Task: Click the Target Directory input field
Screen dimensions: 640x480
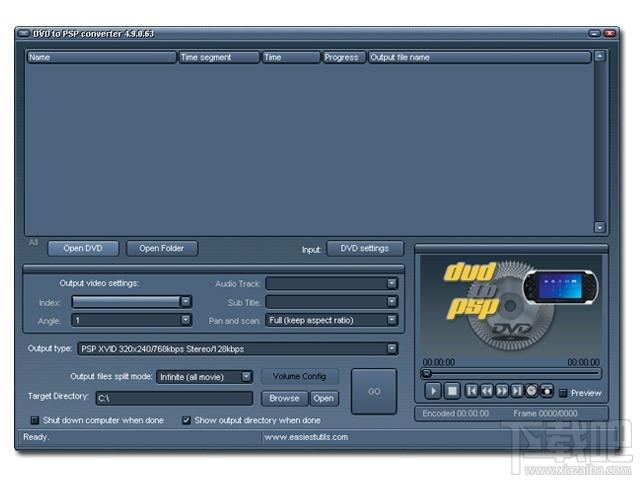Action: pyautogui.click(x=174, y=398)
